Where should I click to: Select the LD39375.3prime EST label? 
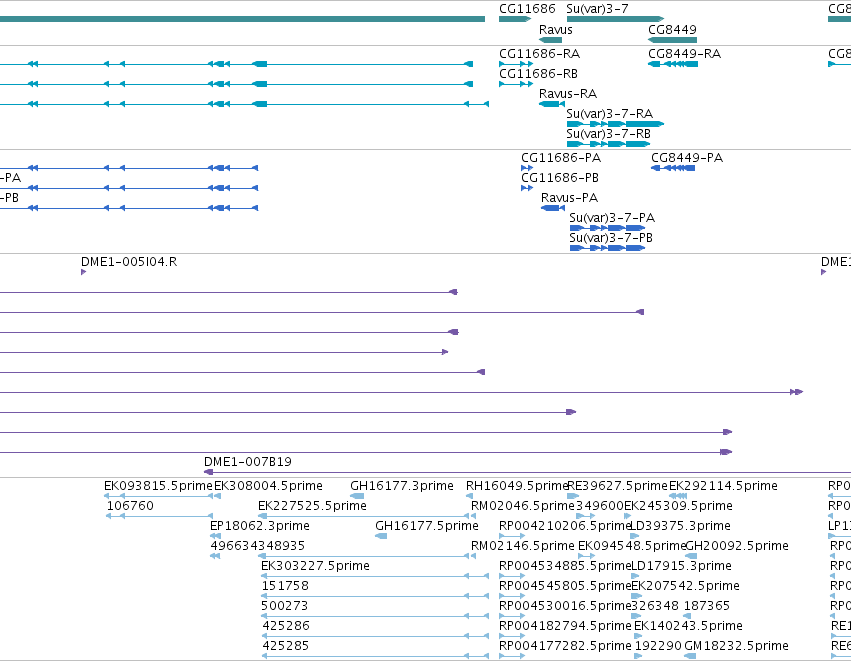[681, 526]
